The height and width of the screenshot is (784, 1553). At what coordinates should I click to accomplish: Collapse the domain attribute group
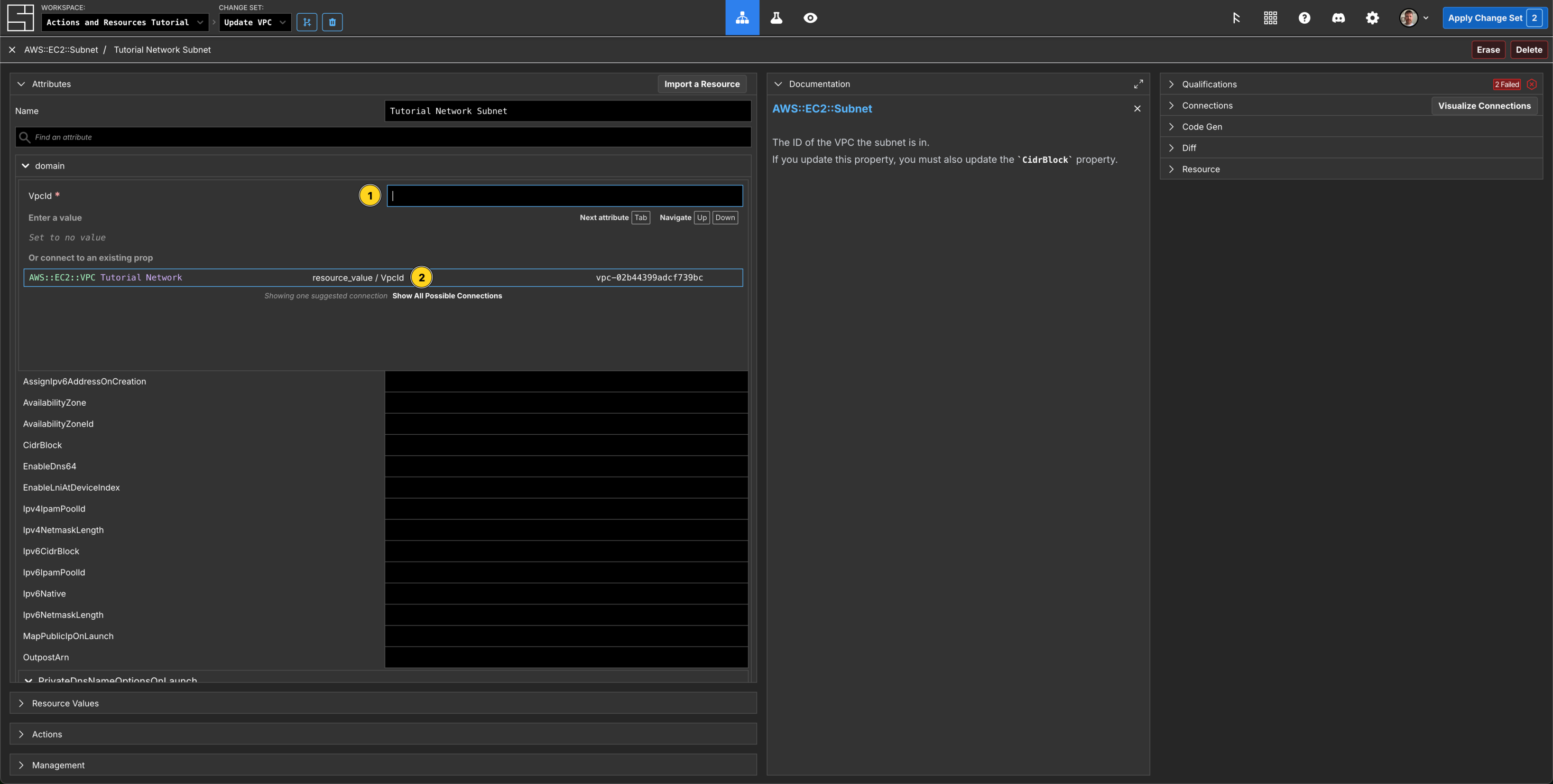click(x=25, y=166)
